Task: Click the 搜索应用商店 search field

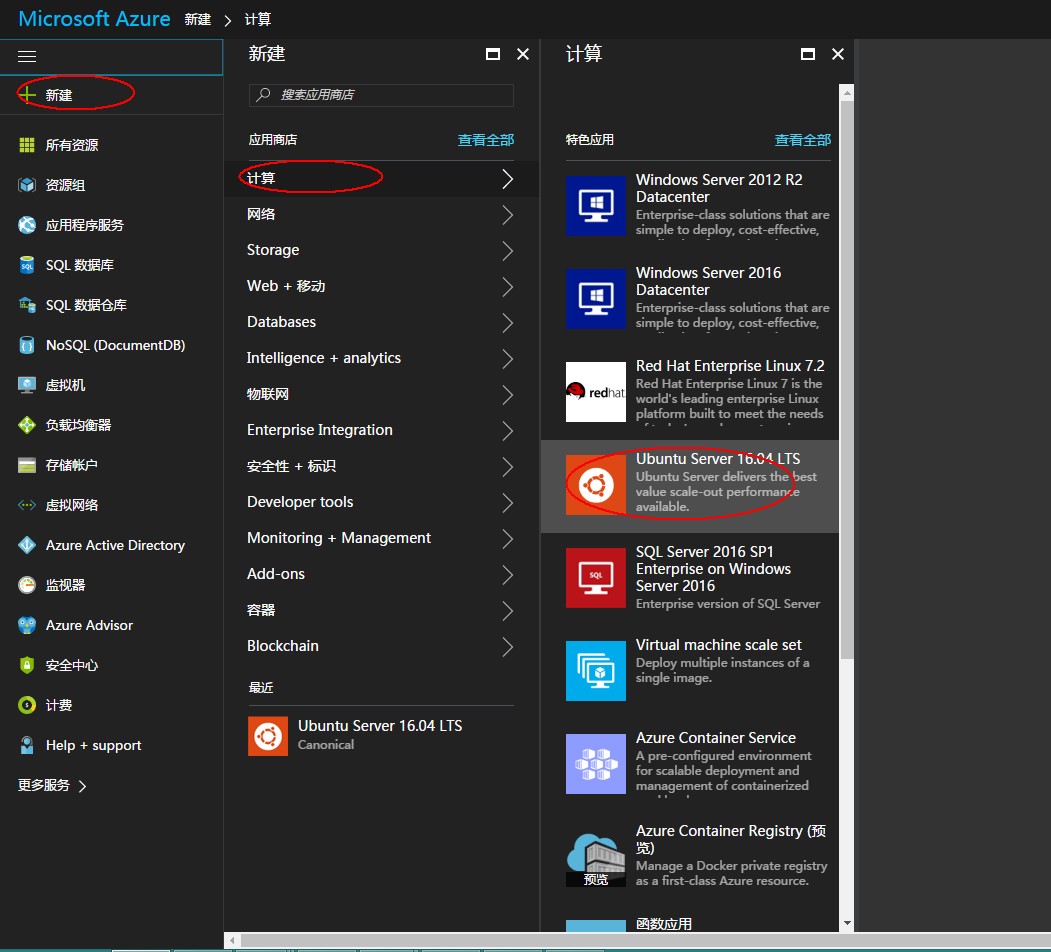Action: tap(390, 95)
